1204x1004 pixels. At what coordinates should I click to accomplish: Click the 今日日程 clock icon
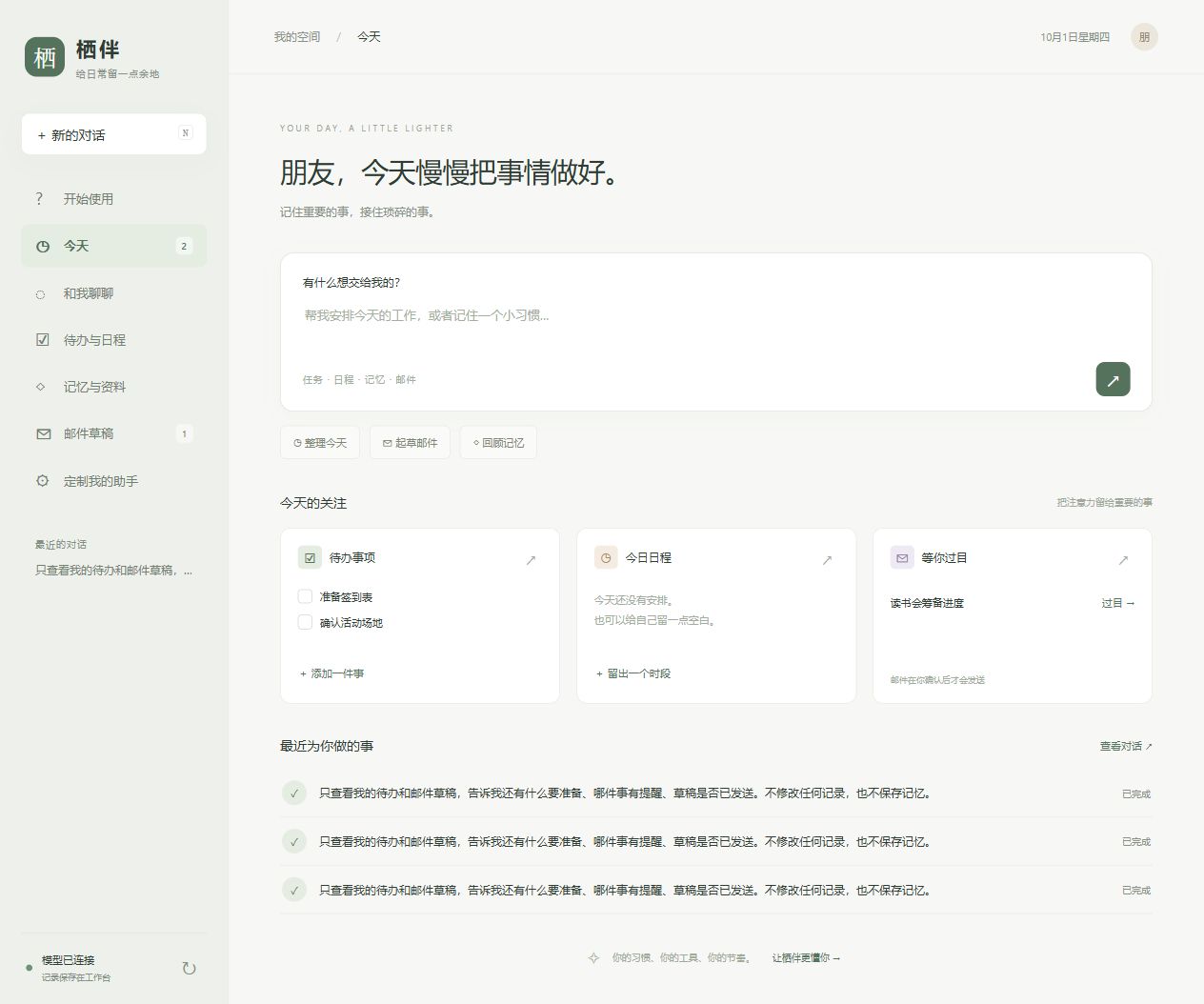coord(606,558)
